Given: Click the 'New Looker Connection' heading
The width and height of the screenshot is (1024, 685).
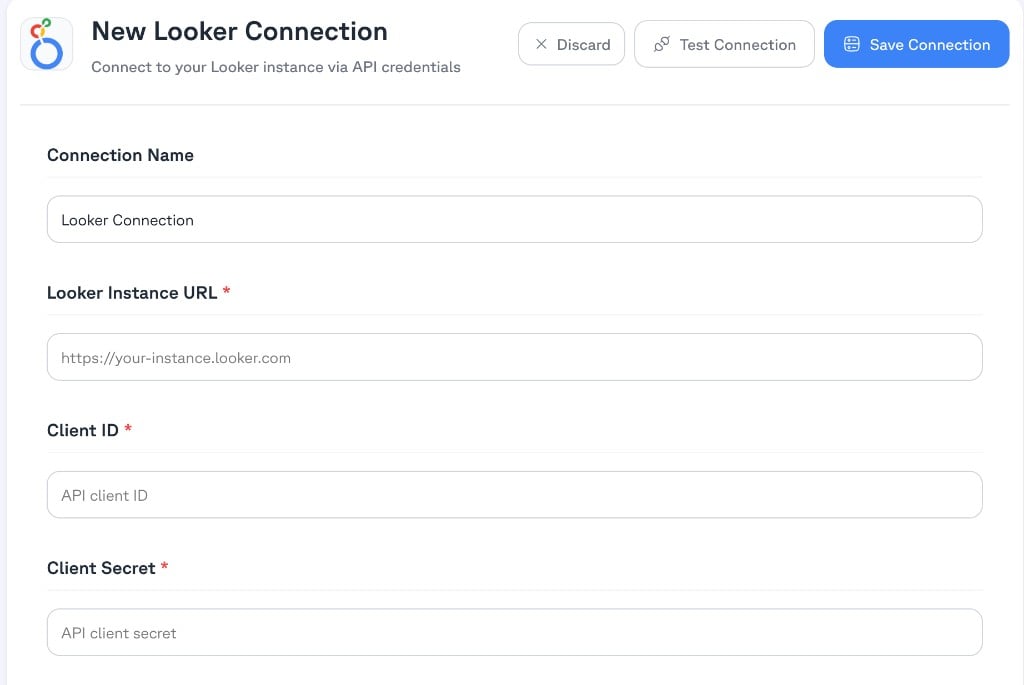Looking at the screenshot, I should tap(240, 31).
